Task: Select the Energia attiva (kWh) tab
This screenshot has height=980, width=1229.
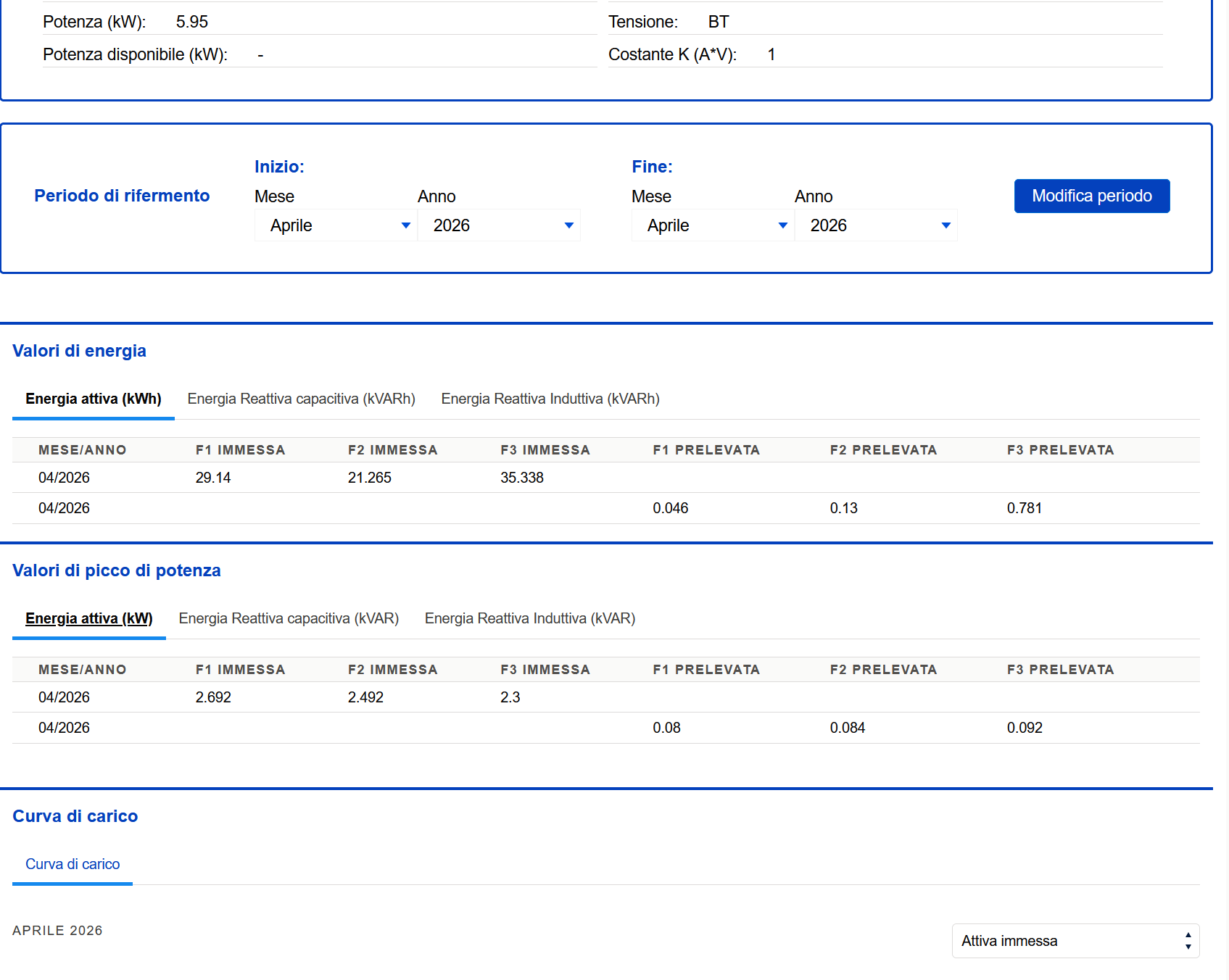Action: (94, 399)
